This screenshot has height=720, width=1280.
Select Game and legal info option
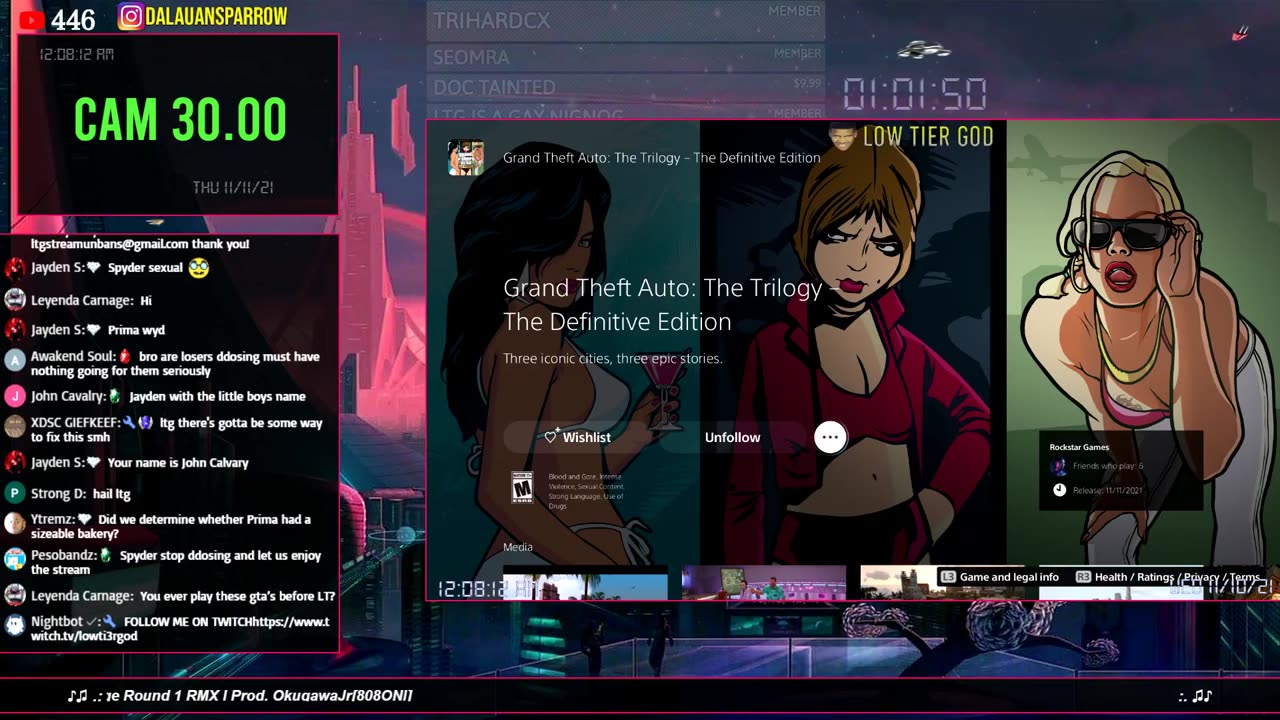[1000, 577]
